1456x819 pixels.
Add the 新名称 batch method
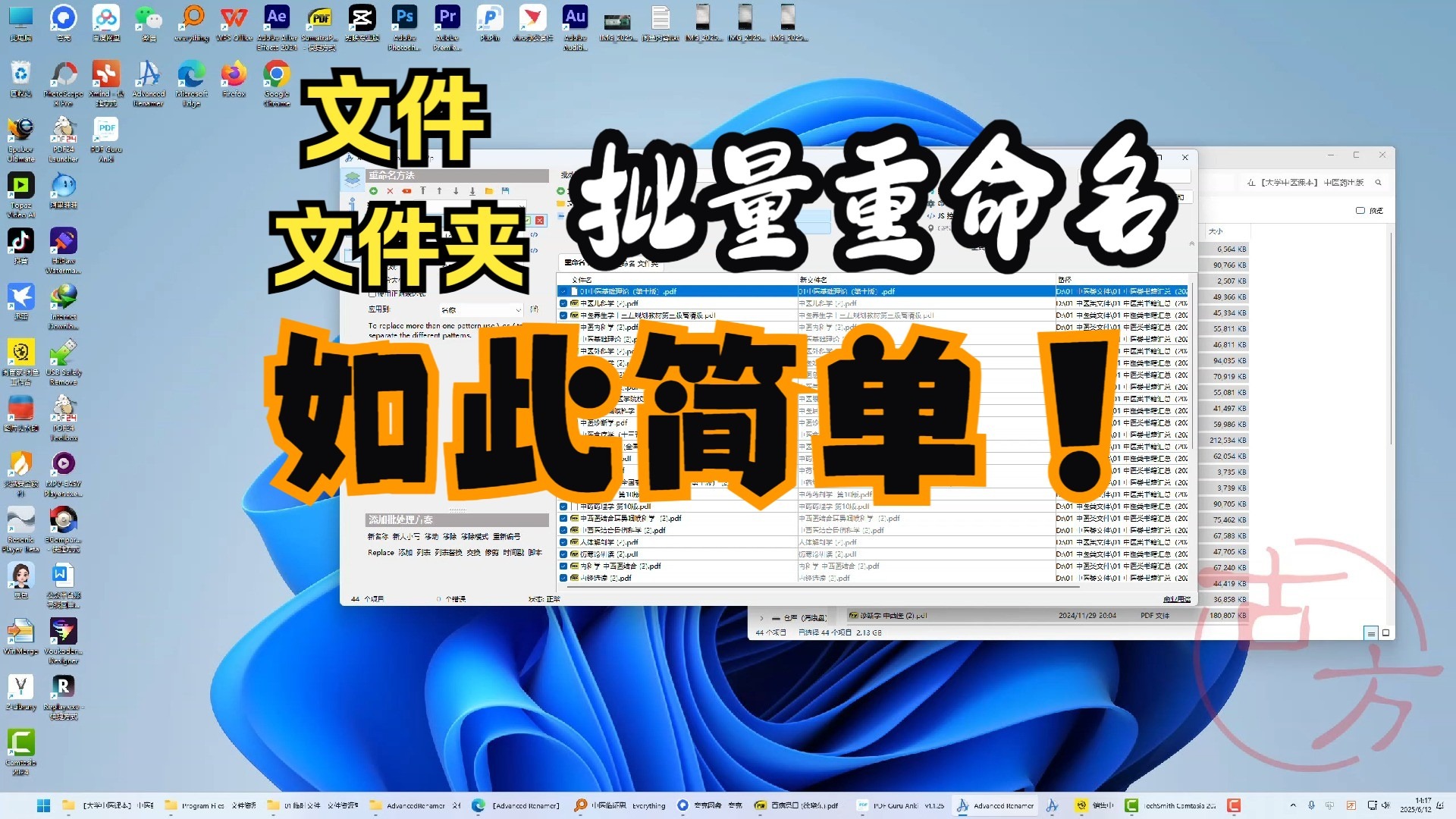[x=377, y=536]
